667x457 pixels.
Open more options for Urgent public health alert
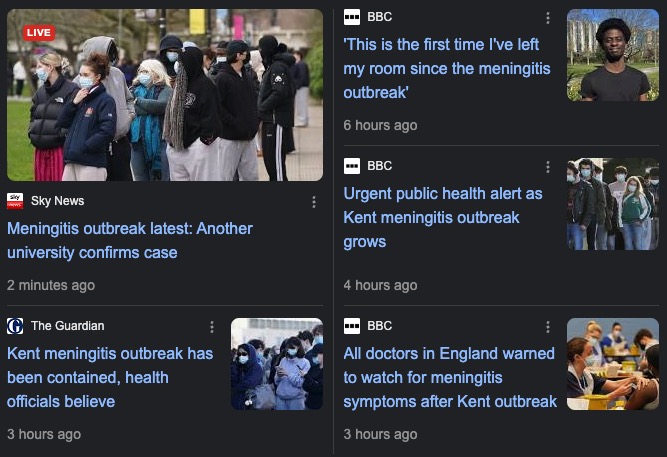click(548, 167)
